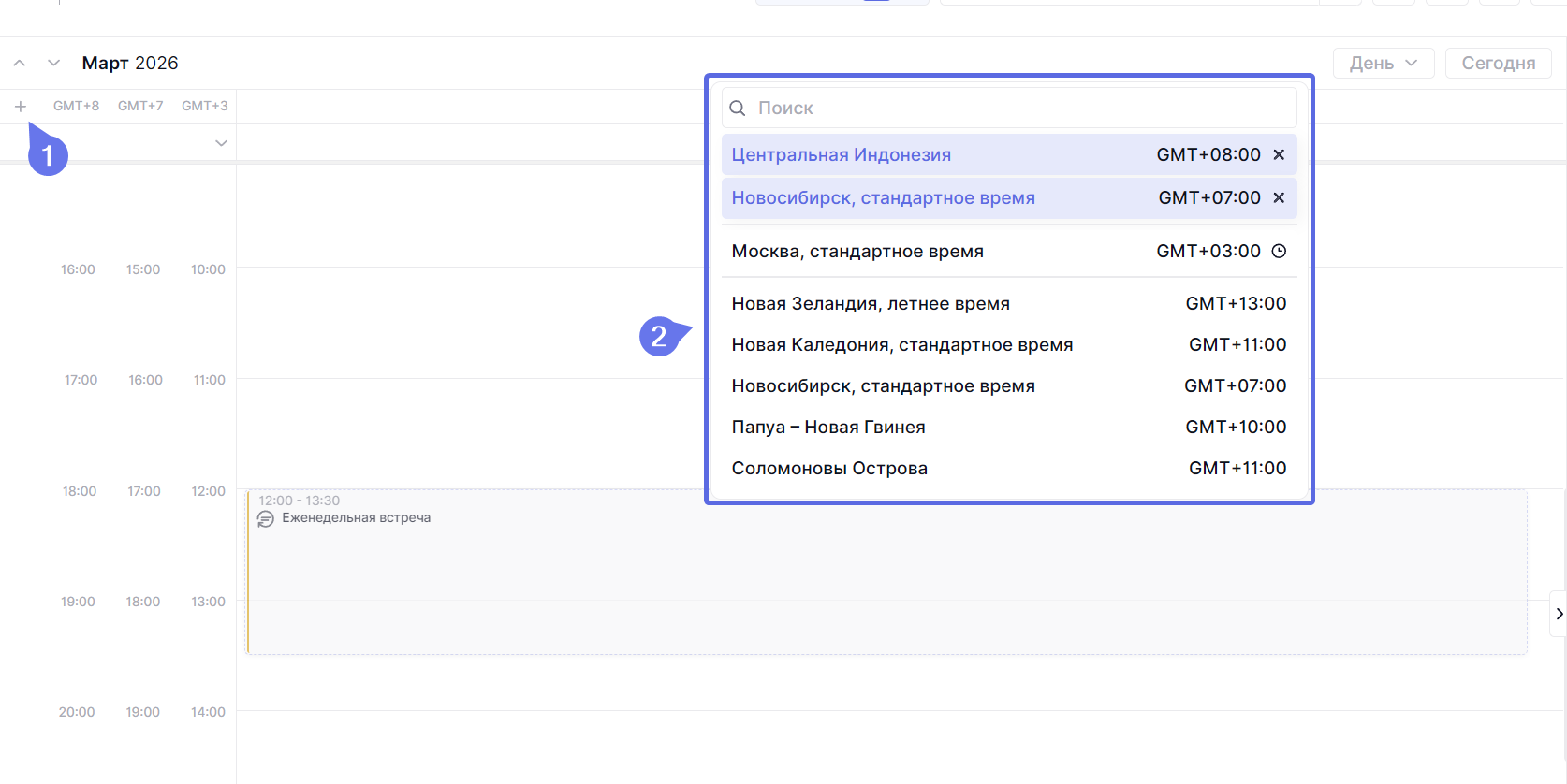Go to previous day with up chevron

pos(20,64)
